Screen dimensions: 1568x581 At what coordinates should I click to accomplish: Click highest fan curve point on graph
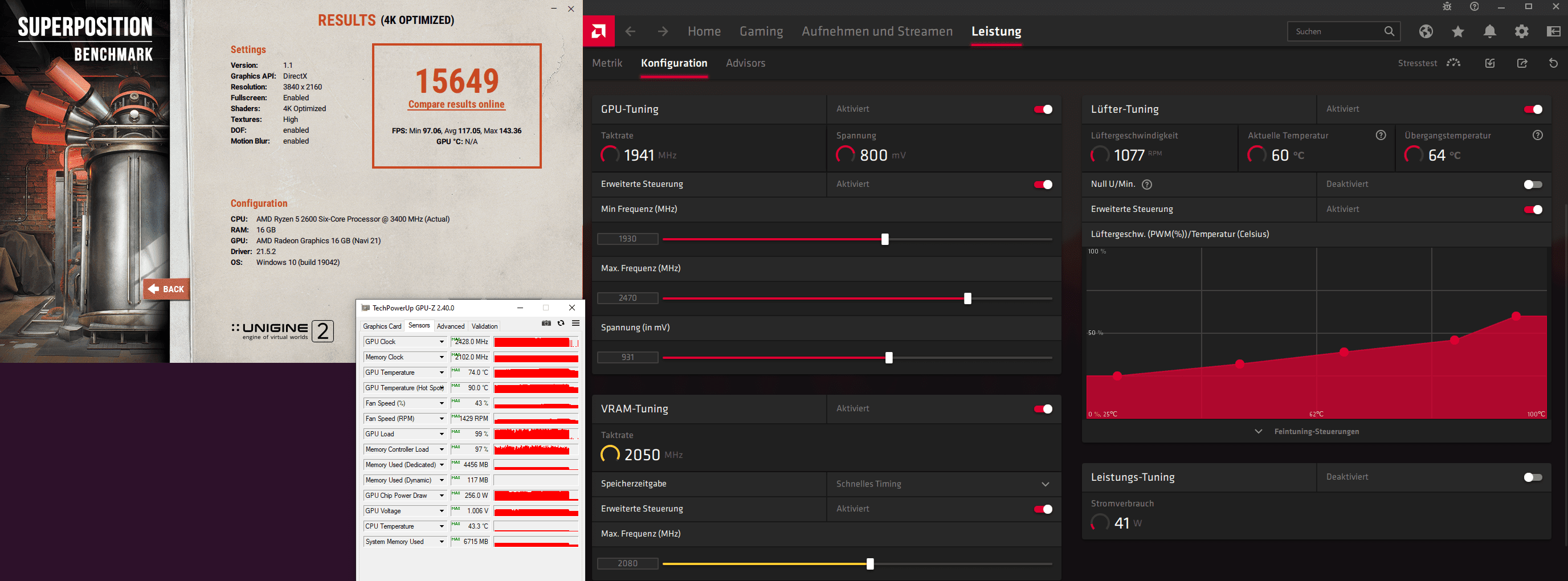pyautogui.click(x=1516, y=316)
